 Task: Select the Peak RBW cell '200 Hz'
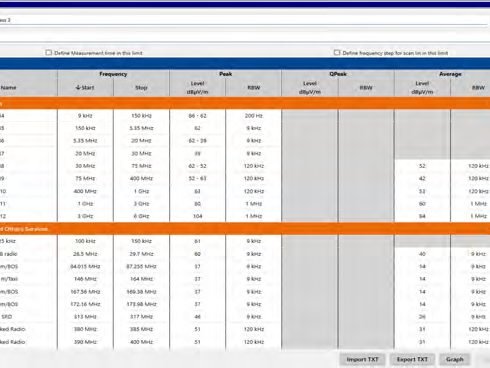tap(253, 116)
